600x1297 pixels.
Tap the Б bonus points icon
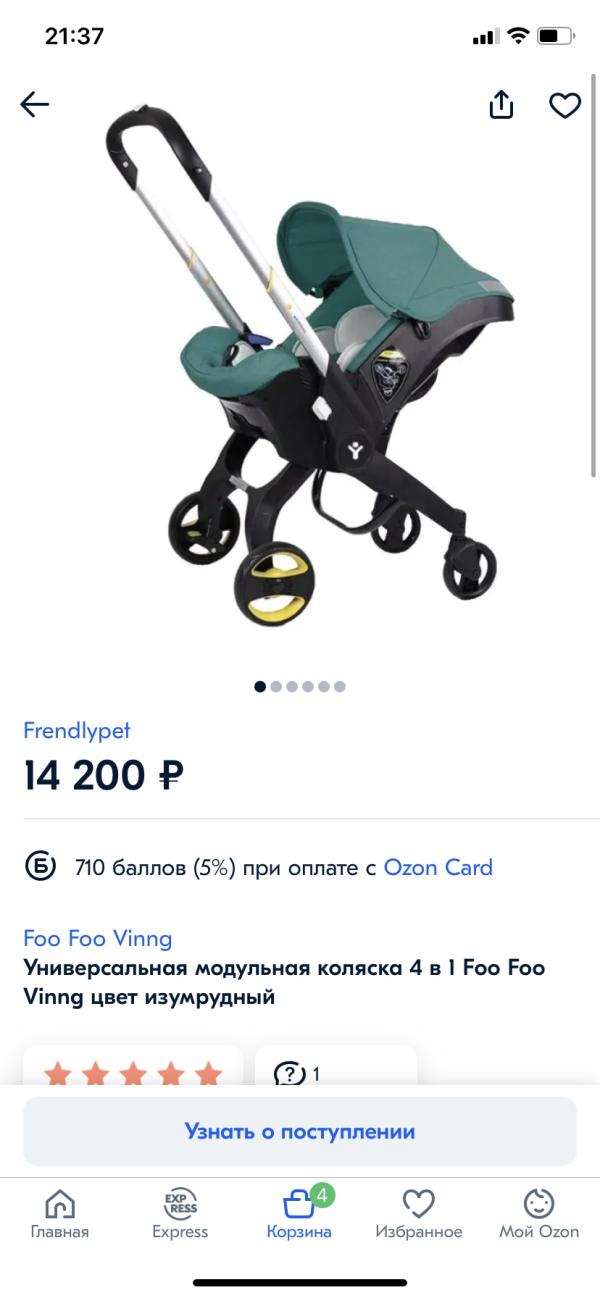coord(40,867)
